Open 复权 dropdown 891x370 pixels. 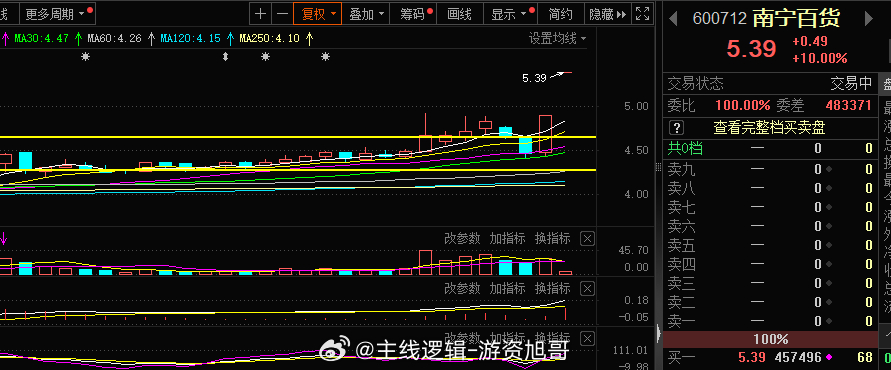318,14
